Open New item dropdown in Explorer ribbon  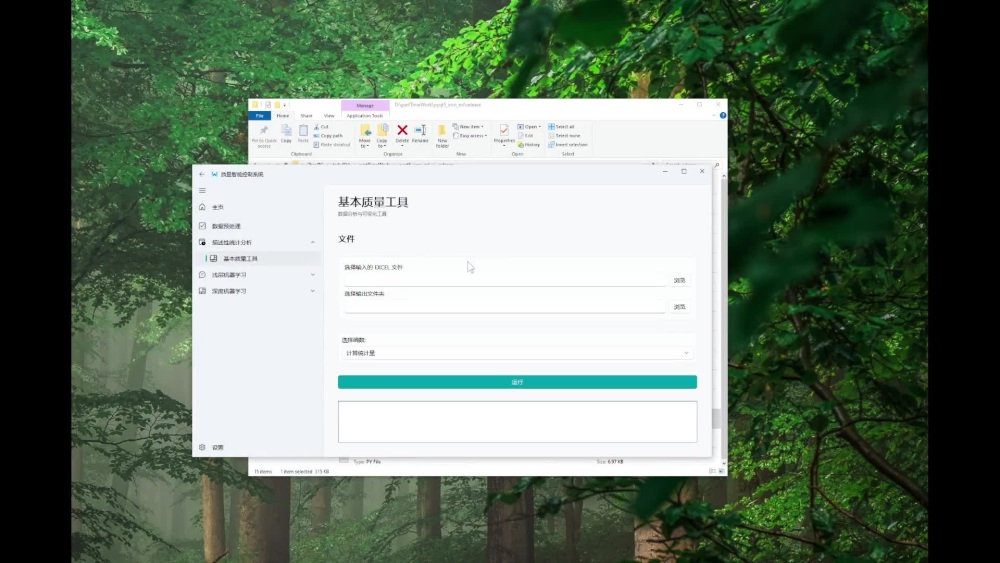[x=468, y=127]
